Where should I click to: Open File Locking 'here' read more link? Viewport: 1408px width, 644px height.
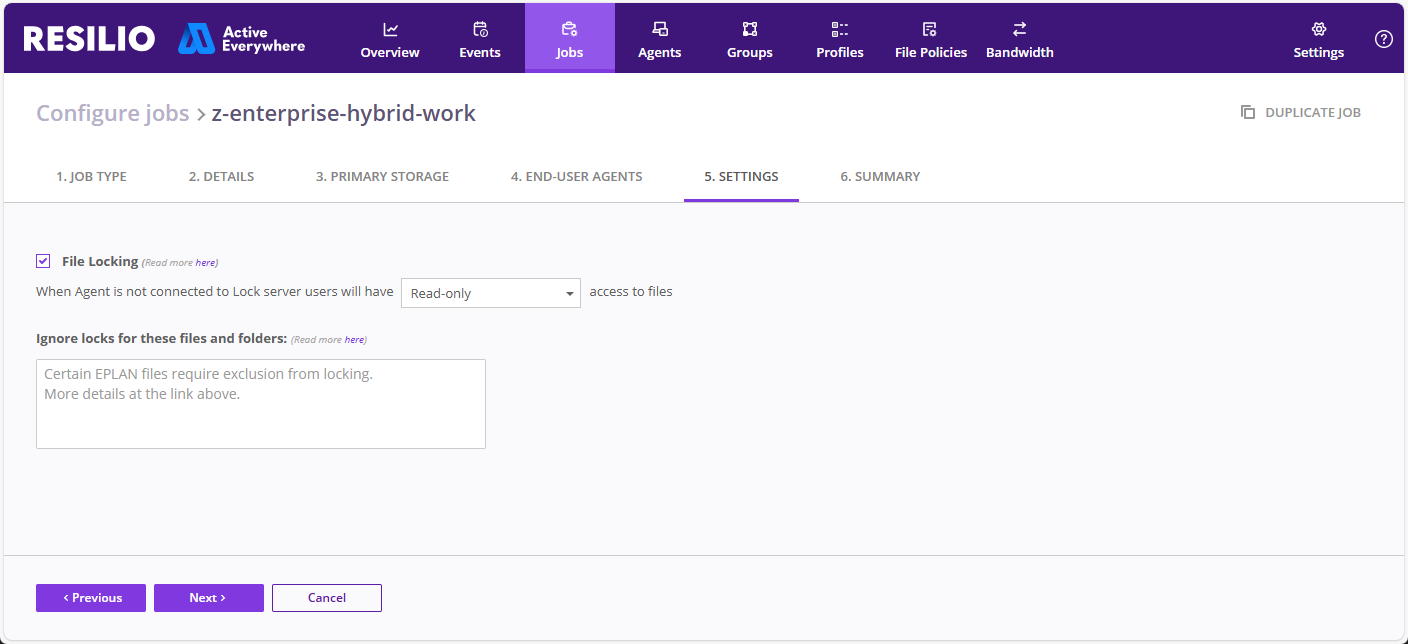point(205,263)
